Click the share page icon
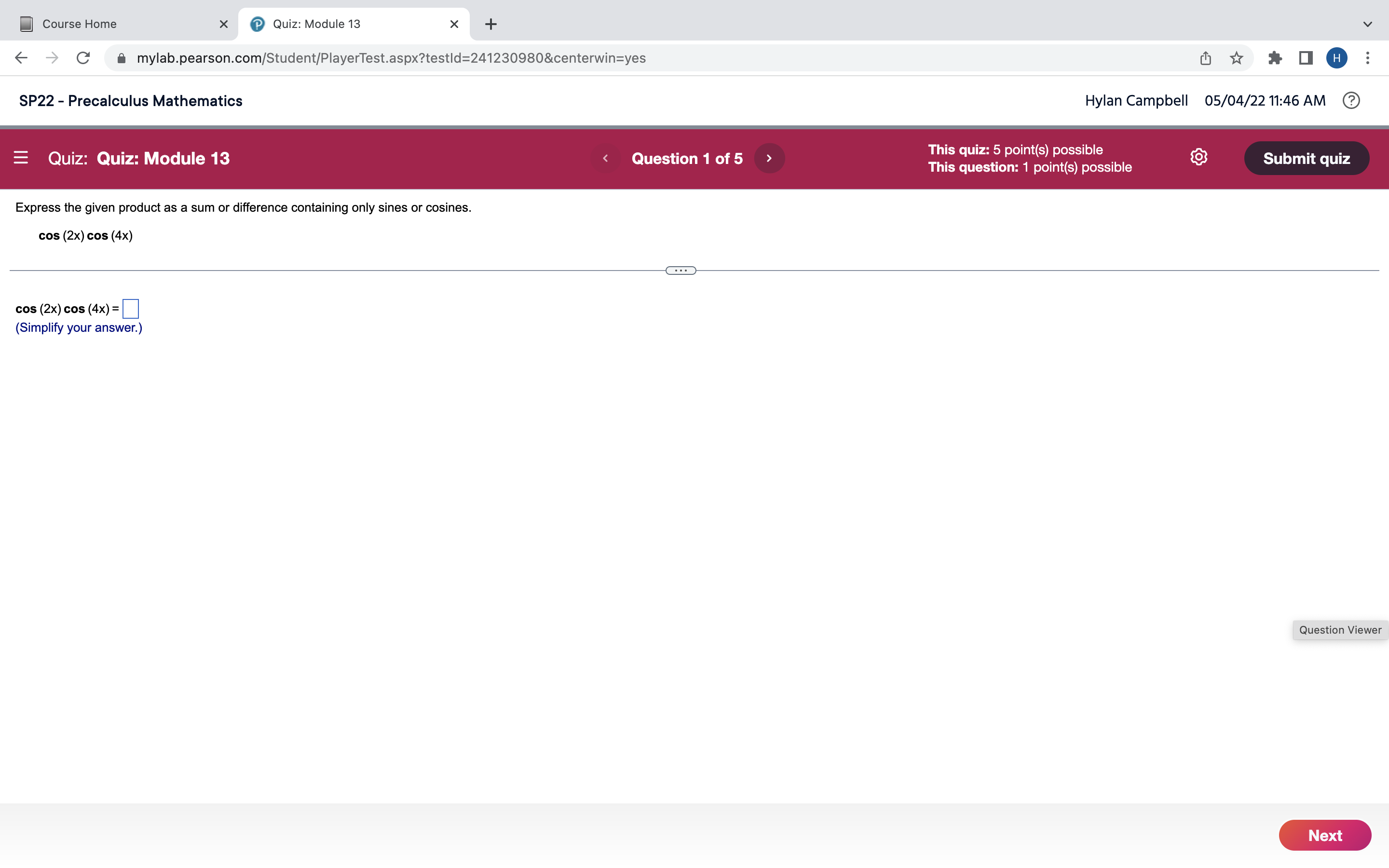This screenshot has width=1389, height=868. 1205,58
